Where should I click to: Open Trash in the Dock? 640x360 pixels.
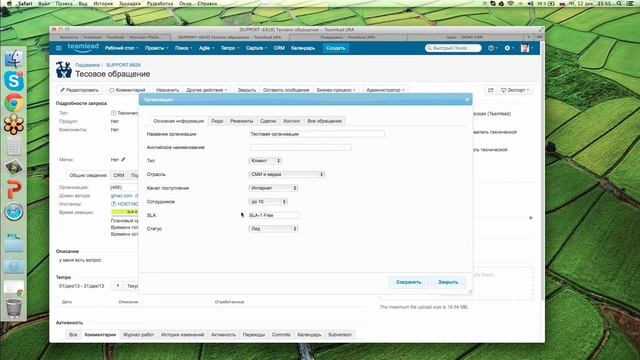click(x=14, y=308)
